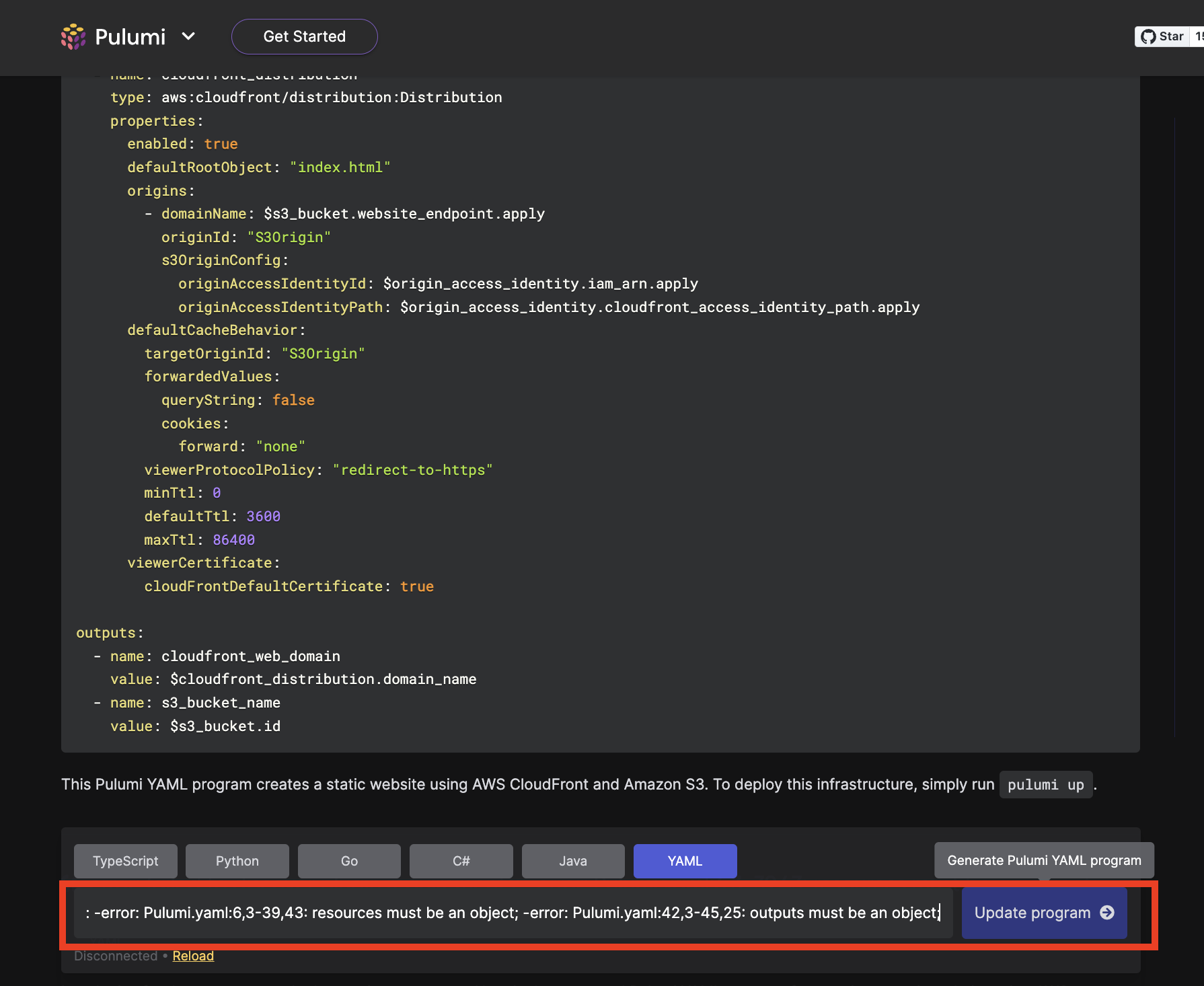The image size is (1204, 986).
Task: Click the GitHub Star button
Action: [1162, 37]
